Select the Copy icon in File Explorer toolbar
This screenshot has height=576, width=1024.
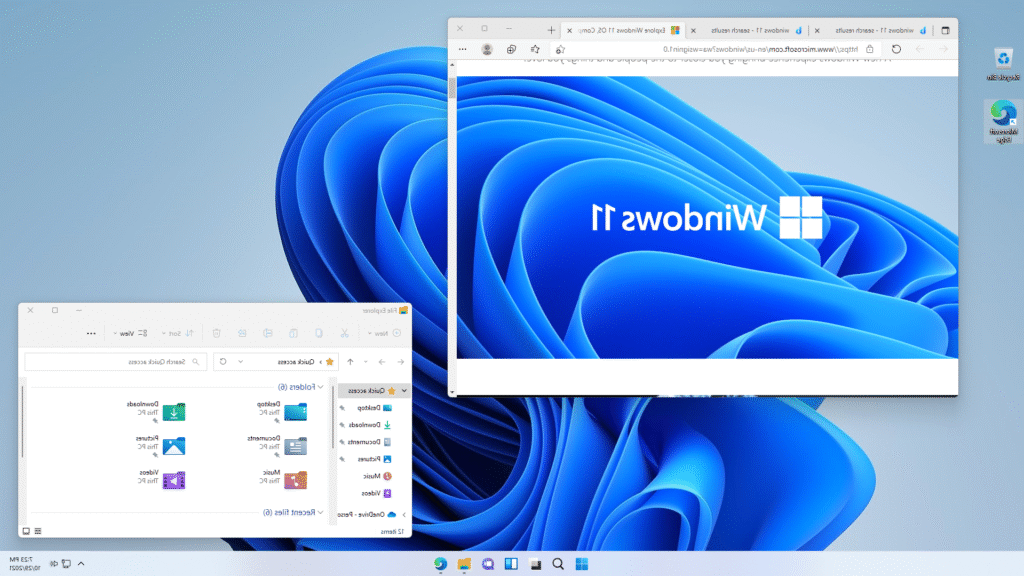tap(317, 332)
